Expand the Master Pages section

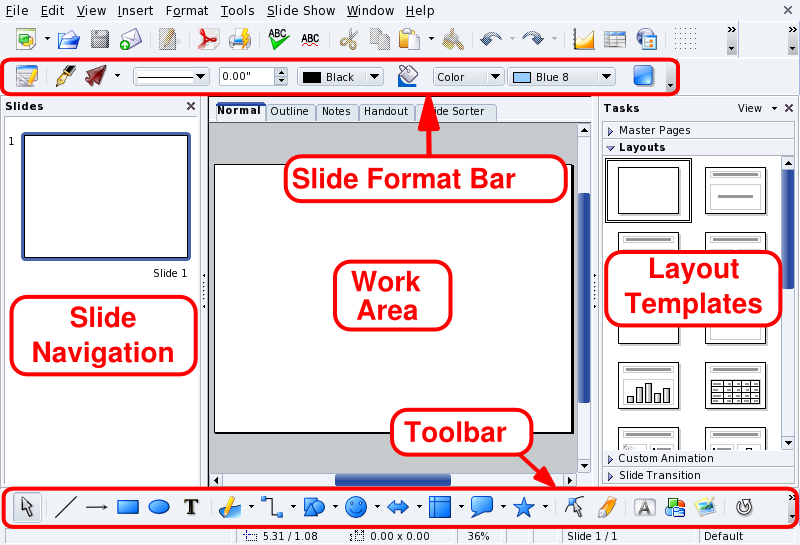click(x=654, y=130)
